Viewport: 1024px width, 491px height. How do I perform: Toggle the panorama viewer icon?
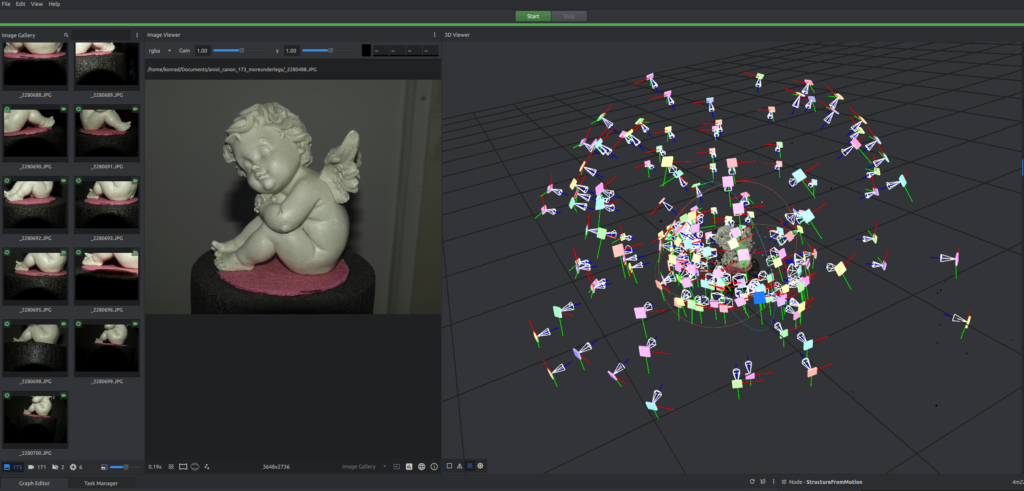[195, 467]
